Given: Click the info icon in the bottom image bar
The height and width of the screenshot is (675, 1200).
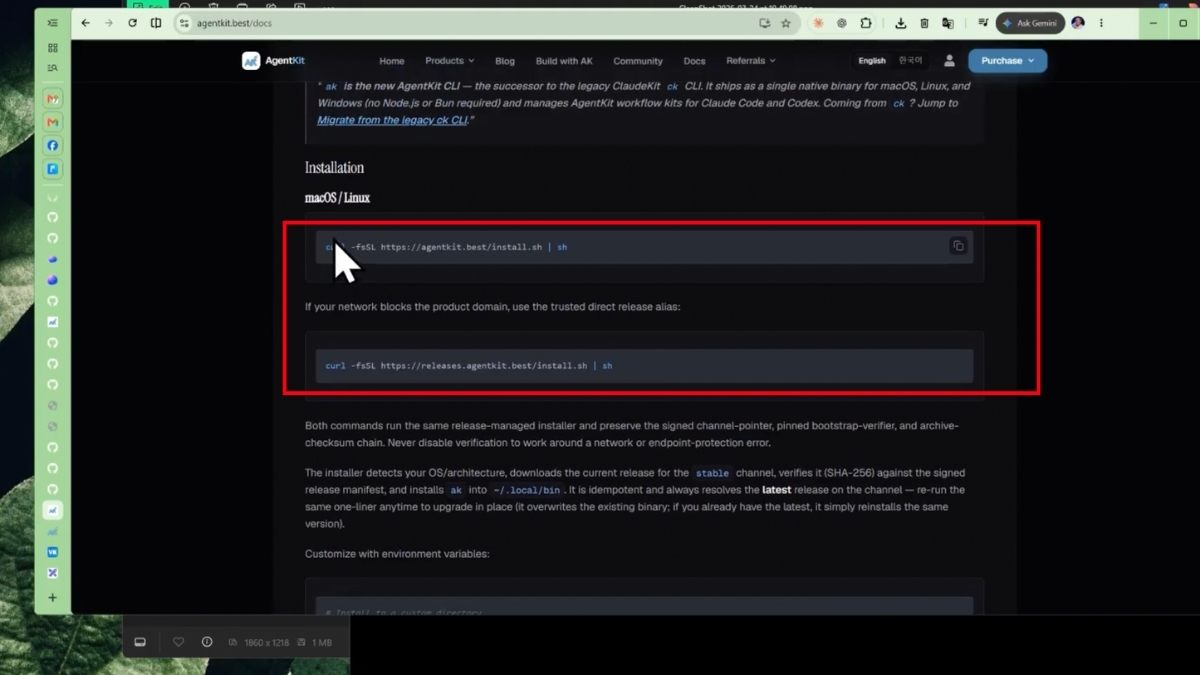Looking at the screenshot, I should (207, 642).
